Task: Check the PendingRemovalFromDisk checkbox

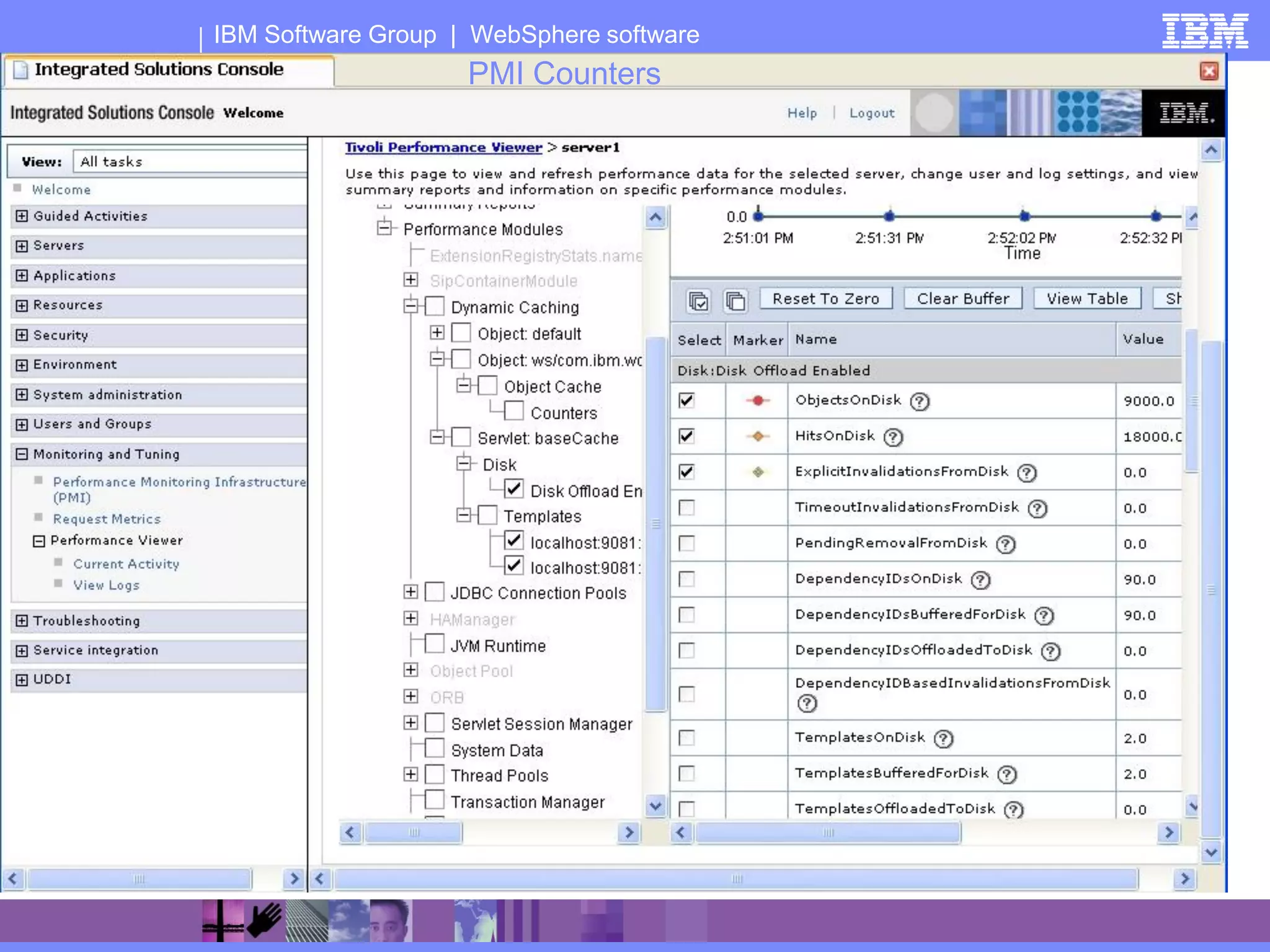Action: click(x=686, y=544)
